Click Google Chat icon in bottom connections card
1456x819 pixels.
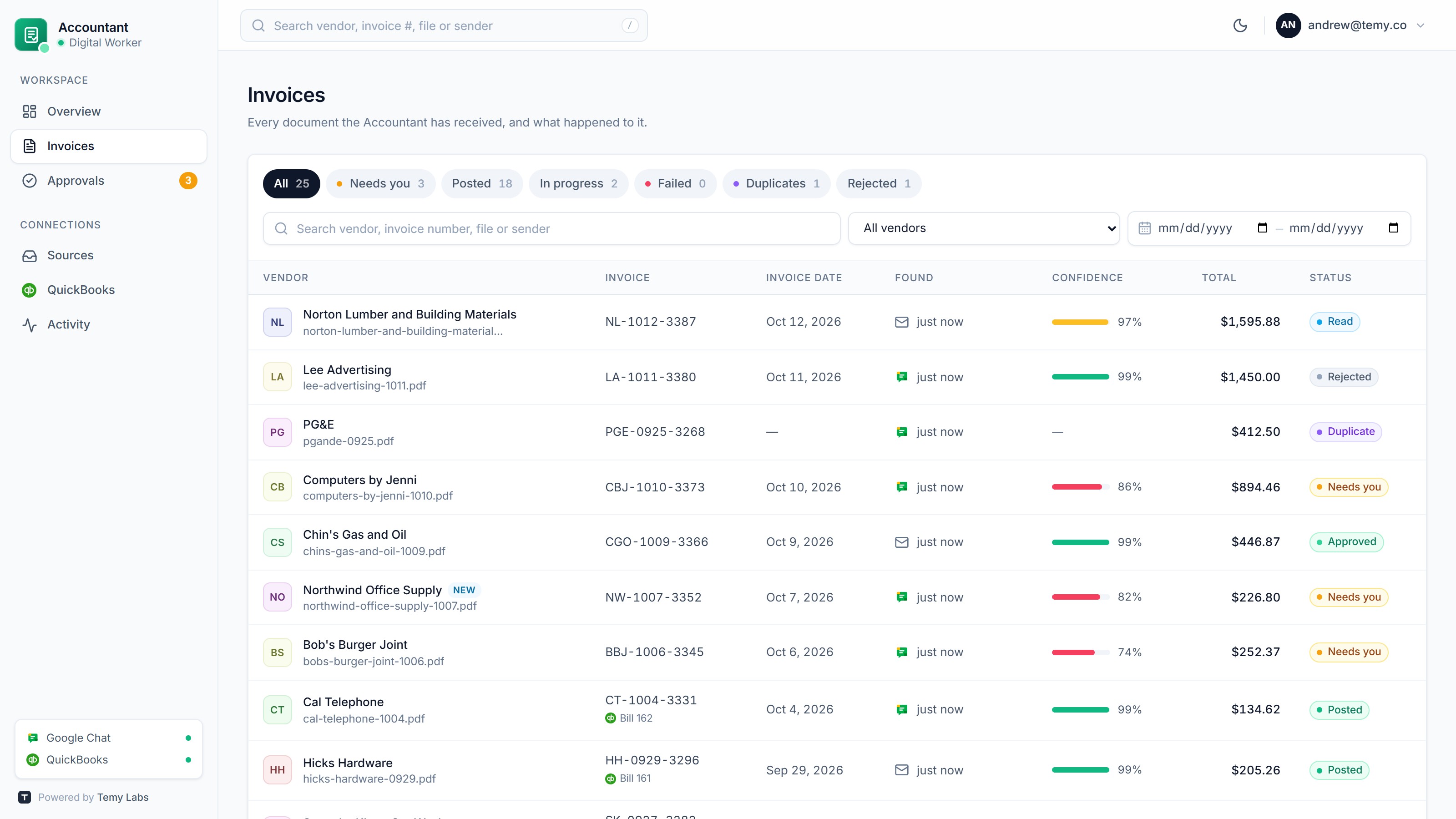pos(33,738)
